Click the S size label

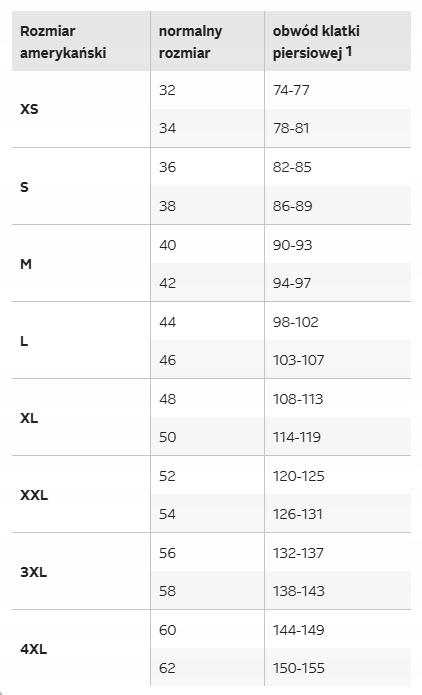tap(24, 187)
